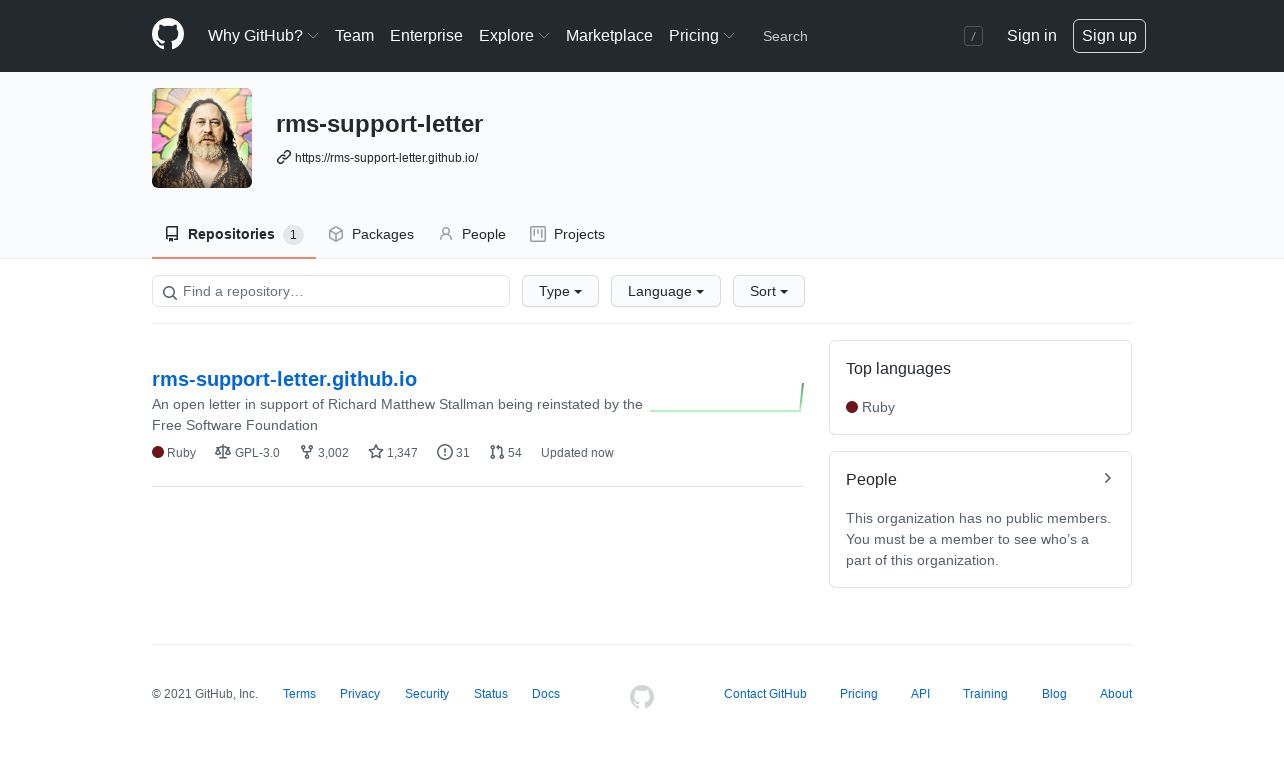Switch to the Projects tab
The width and height of the screenshot is (1284, 759).
(567, 234)
